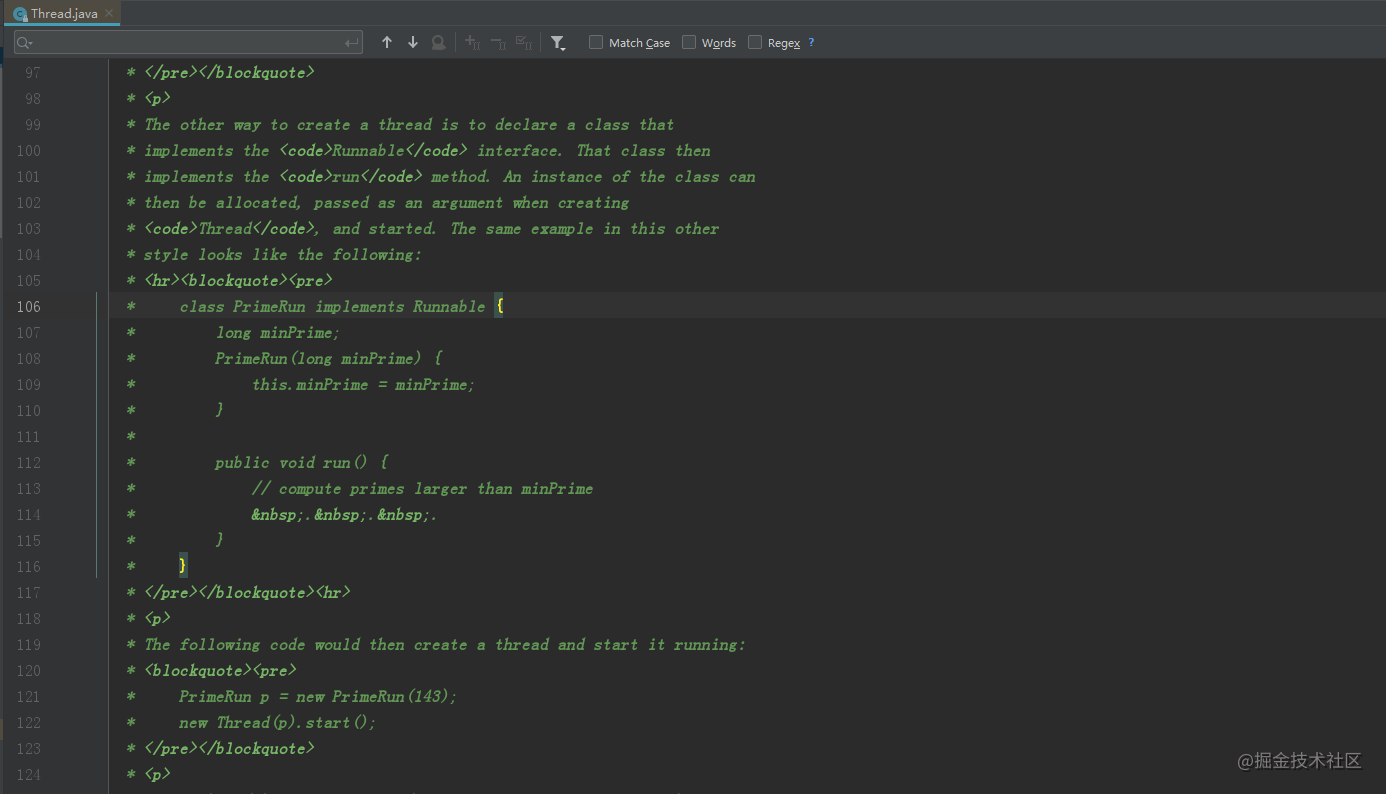Click 'public void run() {' text
This screenshot has width=1386, height=794.
click(301, 462)
